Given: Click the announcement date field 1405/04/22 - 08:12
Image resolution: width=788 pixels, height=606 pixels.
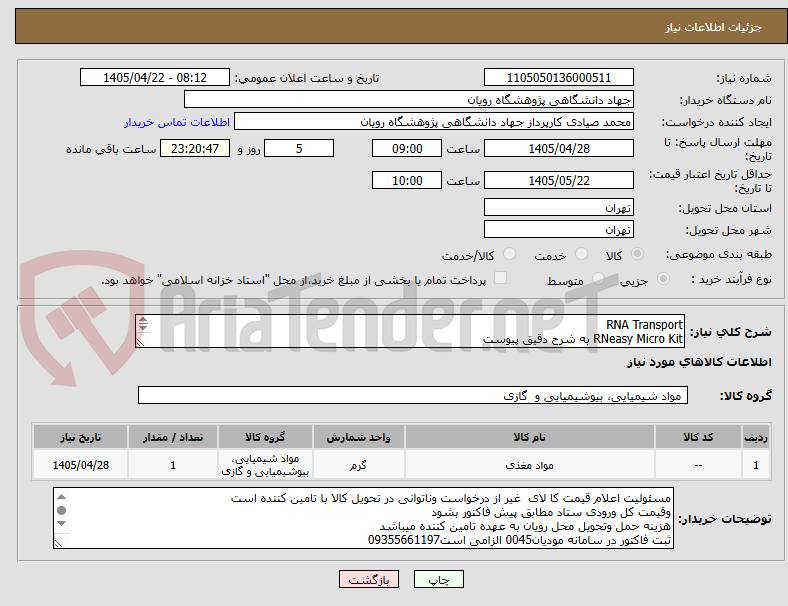Looking at the screenshot, I should 155,78.
